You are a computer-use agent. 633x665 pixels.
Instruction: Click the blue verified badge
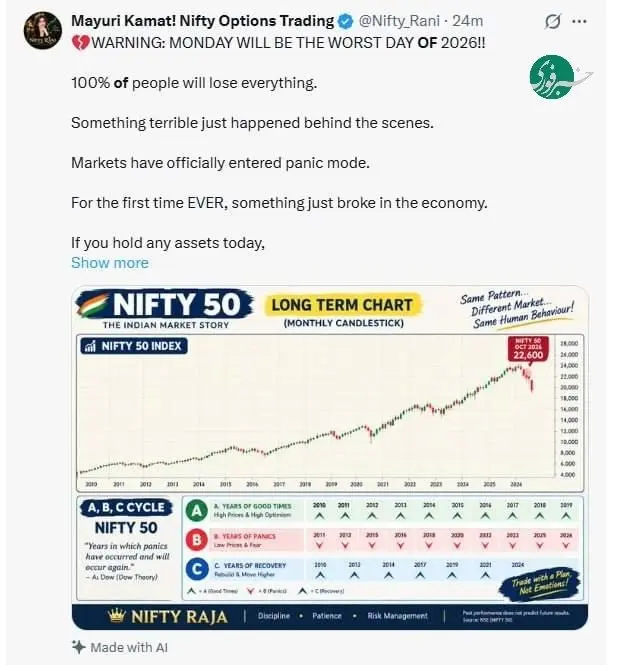(346, 21)
